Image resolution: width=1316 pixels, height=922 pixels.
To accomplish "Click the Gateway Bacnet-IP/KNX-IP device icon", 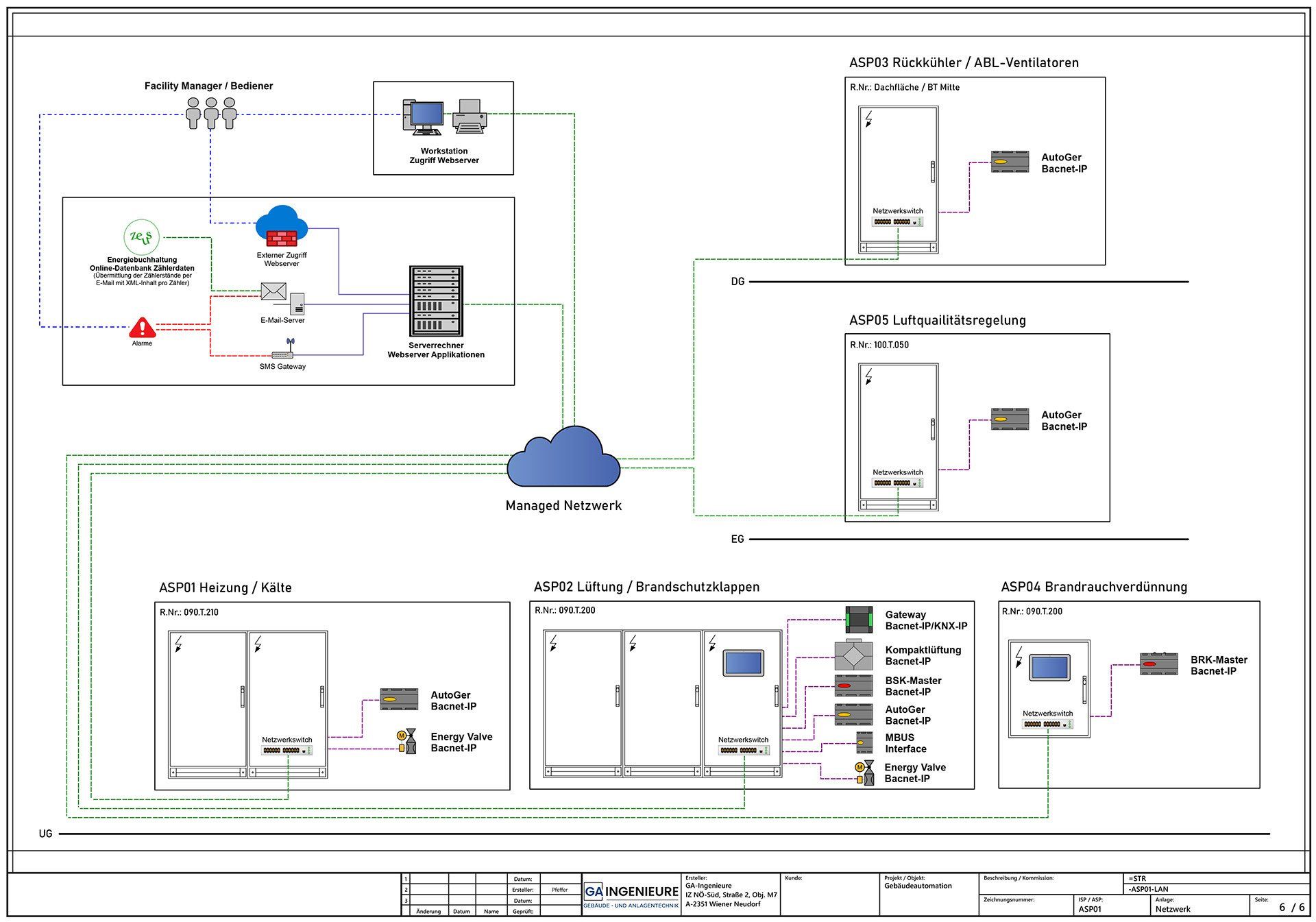I will click(x=859, y=620).
